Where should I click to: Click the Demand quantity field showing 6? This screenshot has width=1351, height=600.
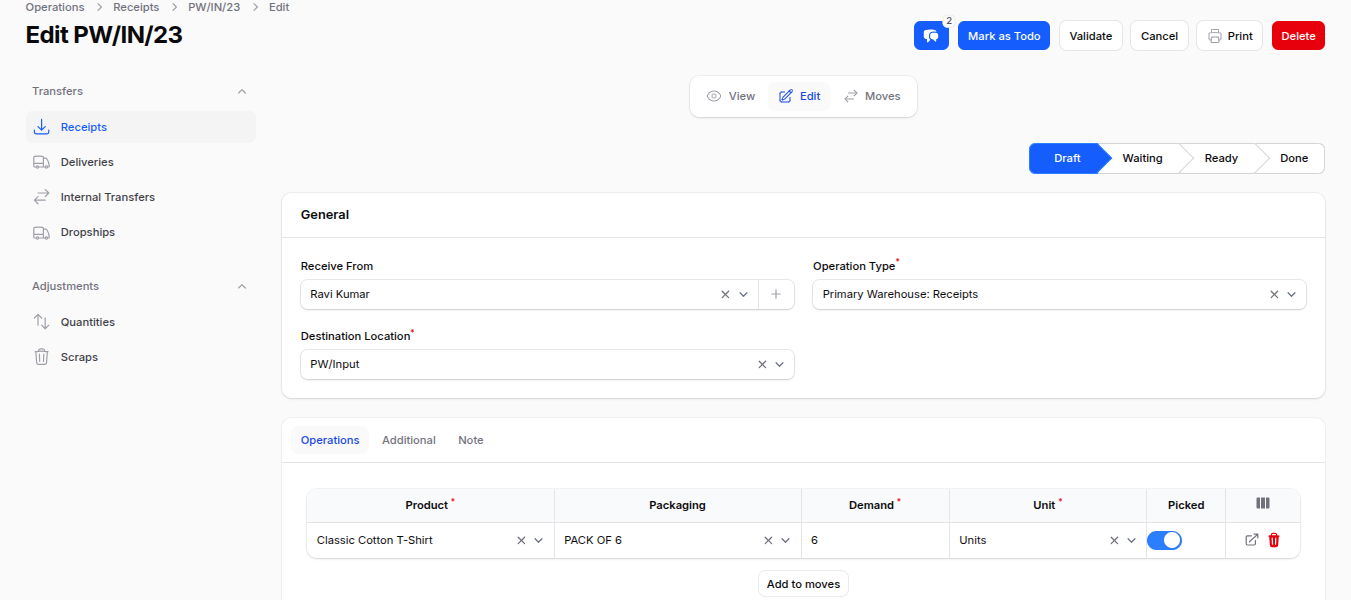pos(875,539)
